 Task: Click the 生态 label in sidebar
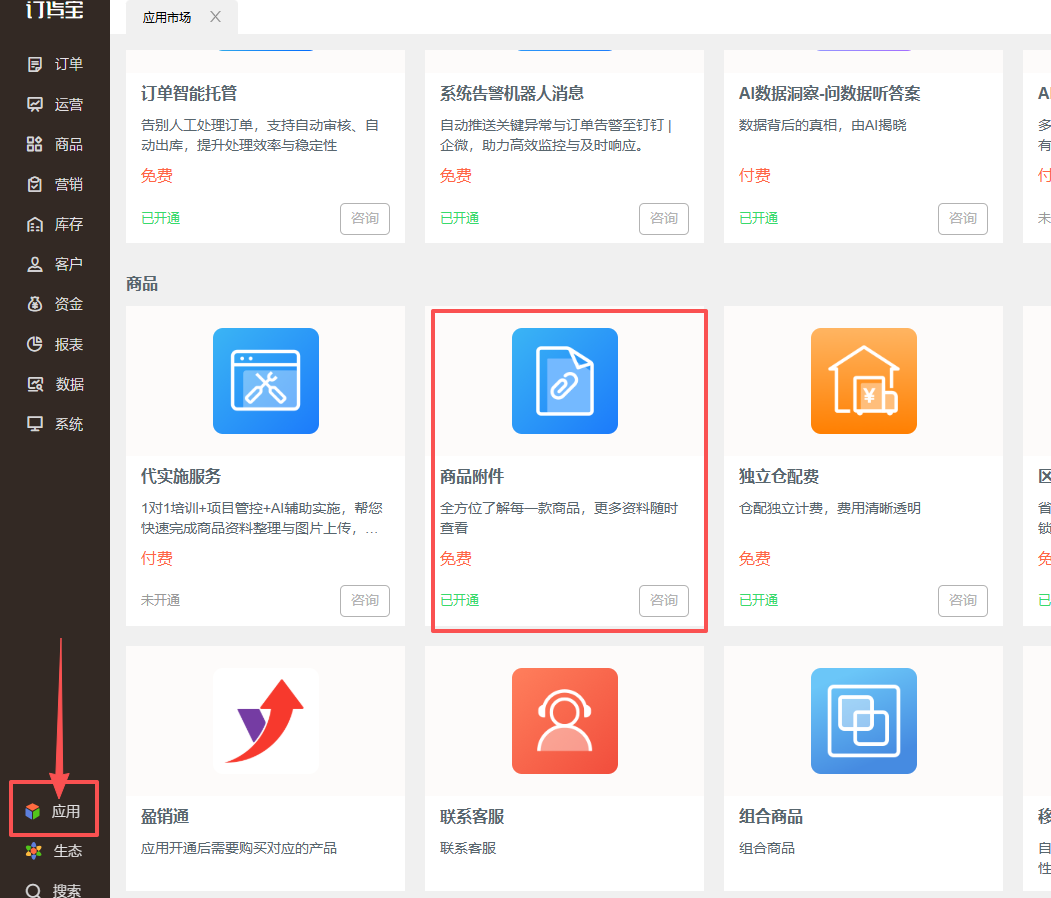pyautogui.click(x=67, y=851)
